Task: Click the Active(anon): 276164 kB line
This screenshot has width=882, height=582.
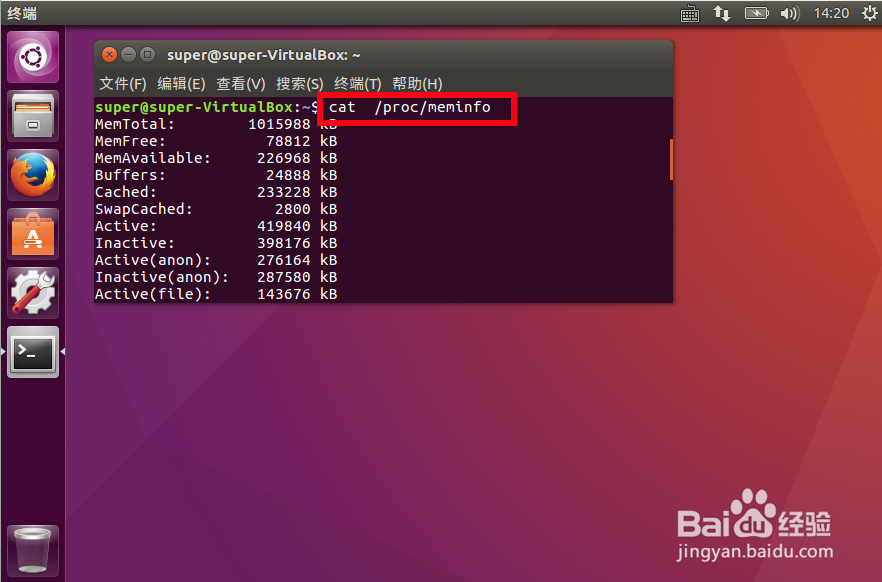Action: point(216,260)
